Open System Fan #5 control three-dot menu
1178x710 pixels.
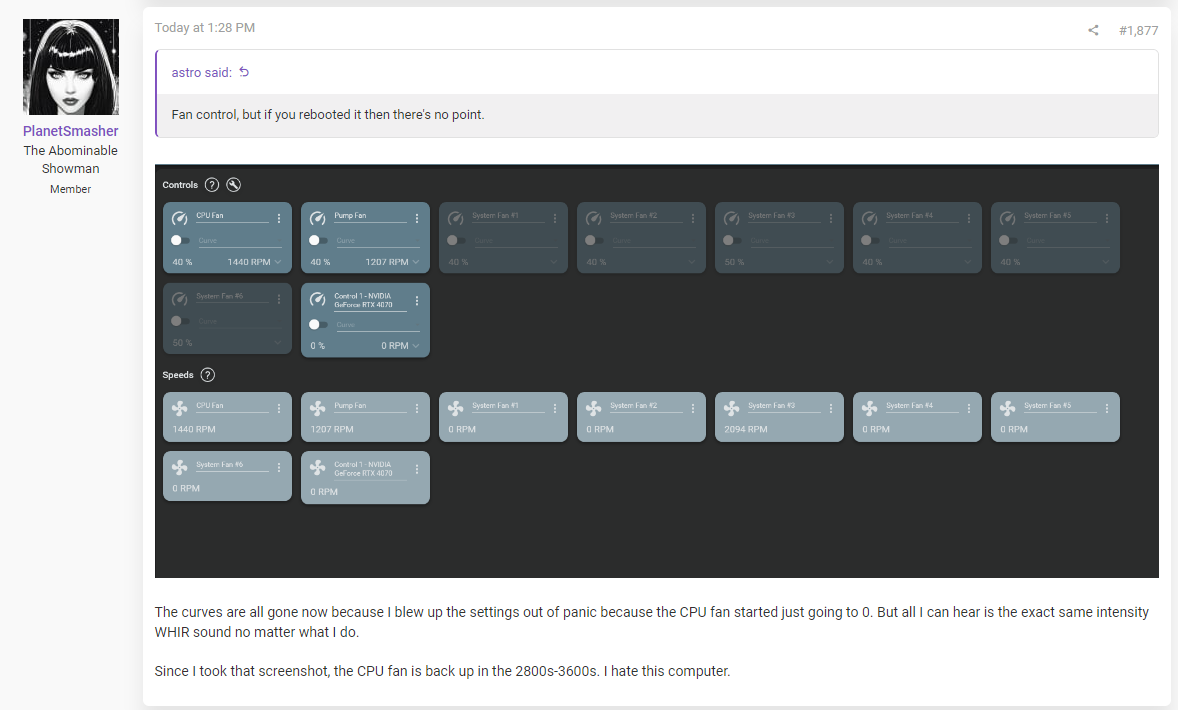click(1107, 218)
